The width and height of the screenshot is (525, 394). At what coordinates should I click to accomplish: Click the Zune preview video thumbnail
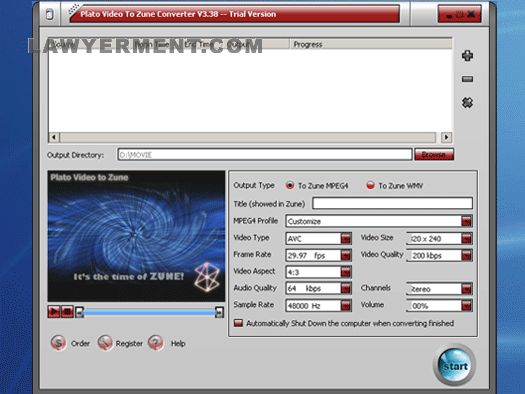[136, 236]
